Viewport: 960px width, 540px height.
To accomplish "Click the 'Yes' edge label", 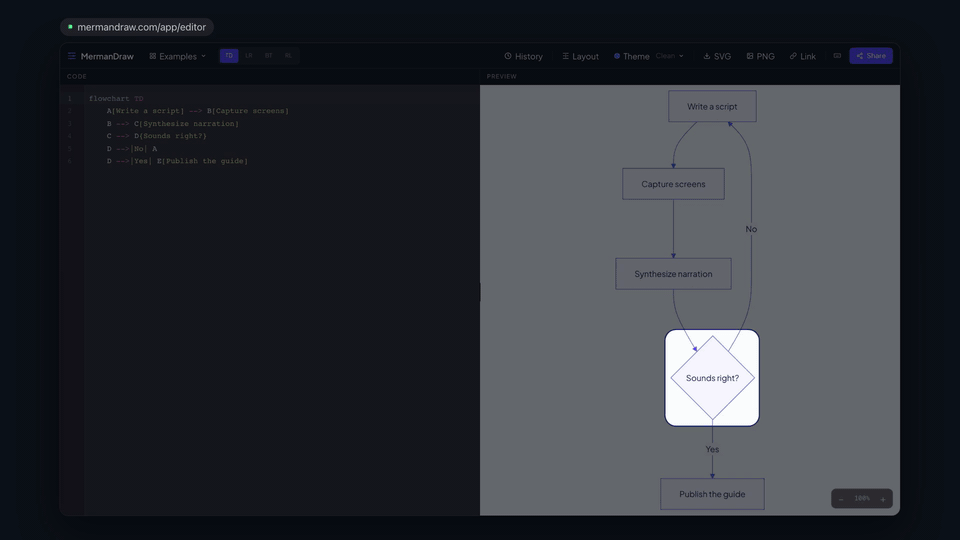I will point(712,449).
